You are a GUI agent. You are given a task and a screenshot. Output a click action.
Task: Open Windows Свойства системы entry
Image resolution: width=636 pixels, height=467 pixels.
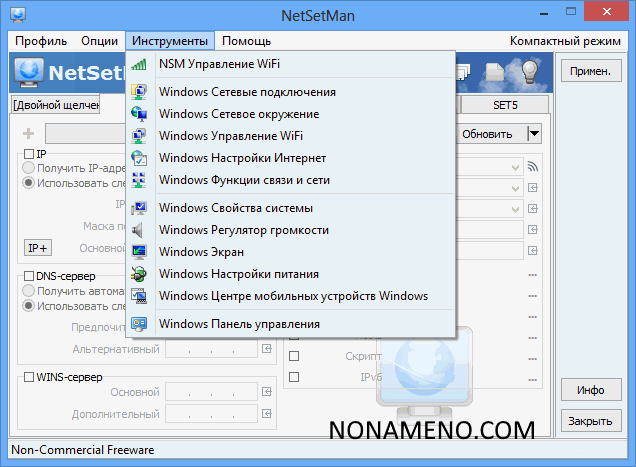pos(236,208)
